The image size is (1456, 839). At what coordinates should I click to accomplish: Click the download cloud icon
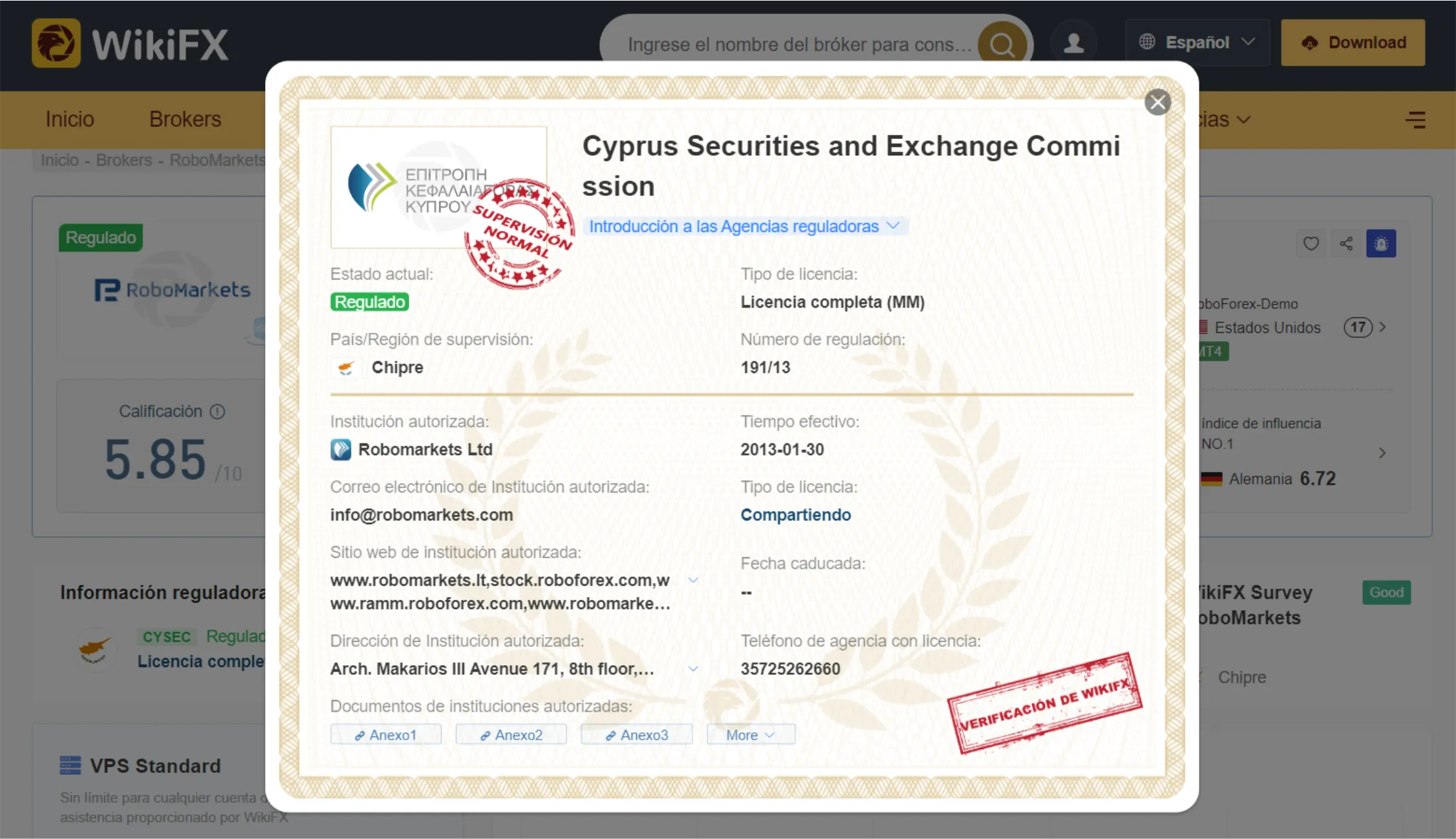click(1309, 43)
